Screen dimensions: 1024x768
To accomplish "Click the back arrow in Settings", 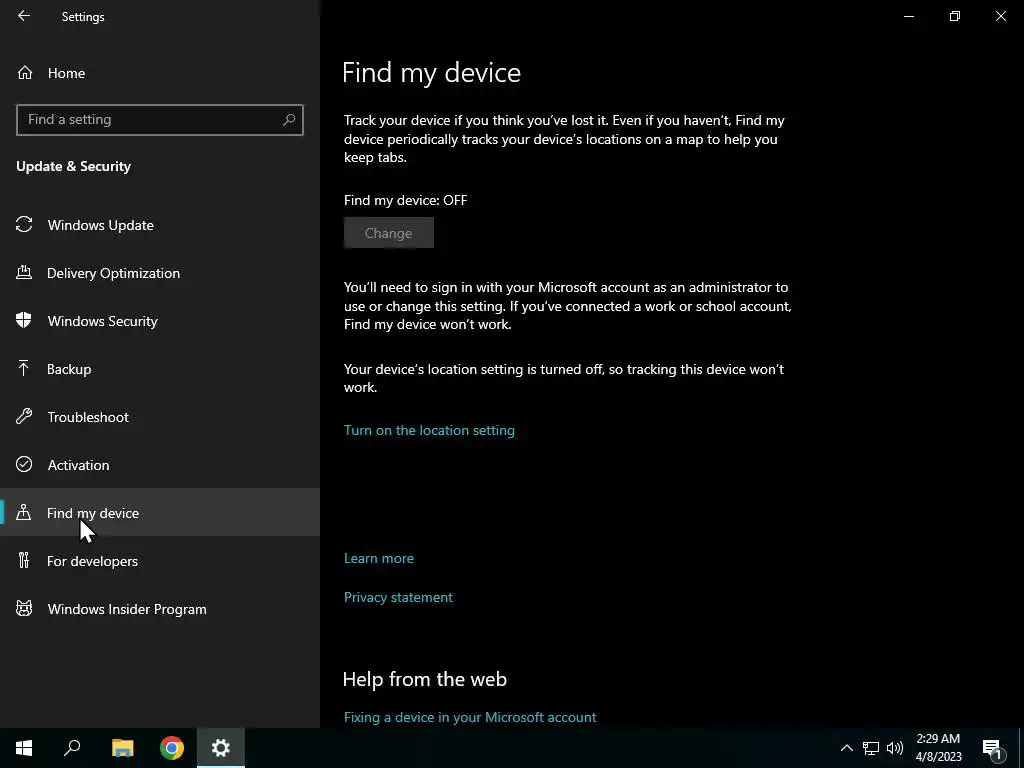I will coord(24,16).
